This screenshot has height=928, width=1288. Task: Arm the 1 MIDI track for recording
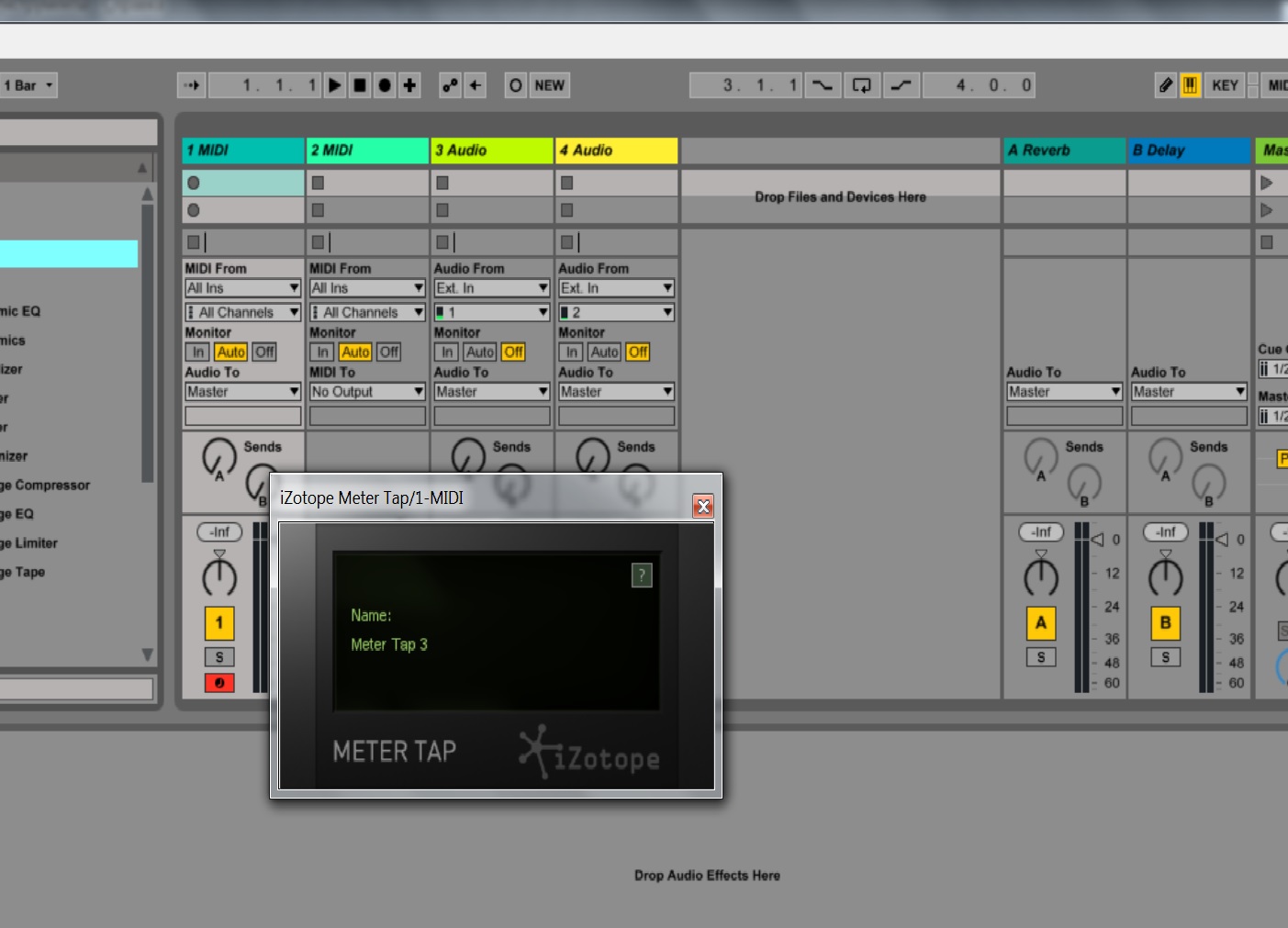coord(219,683)
